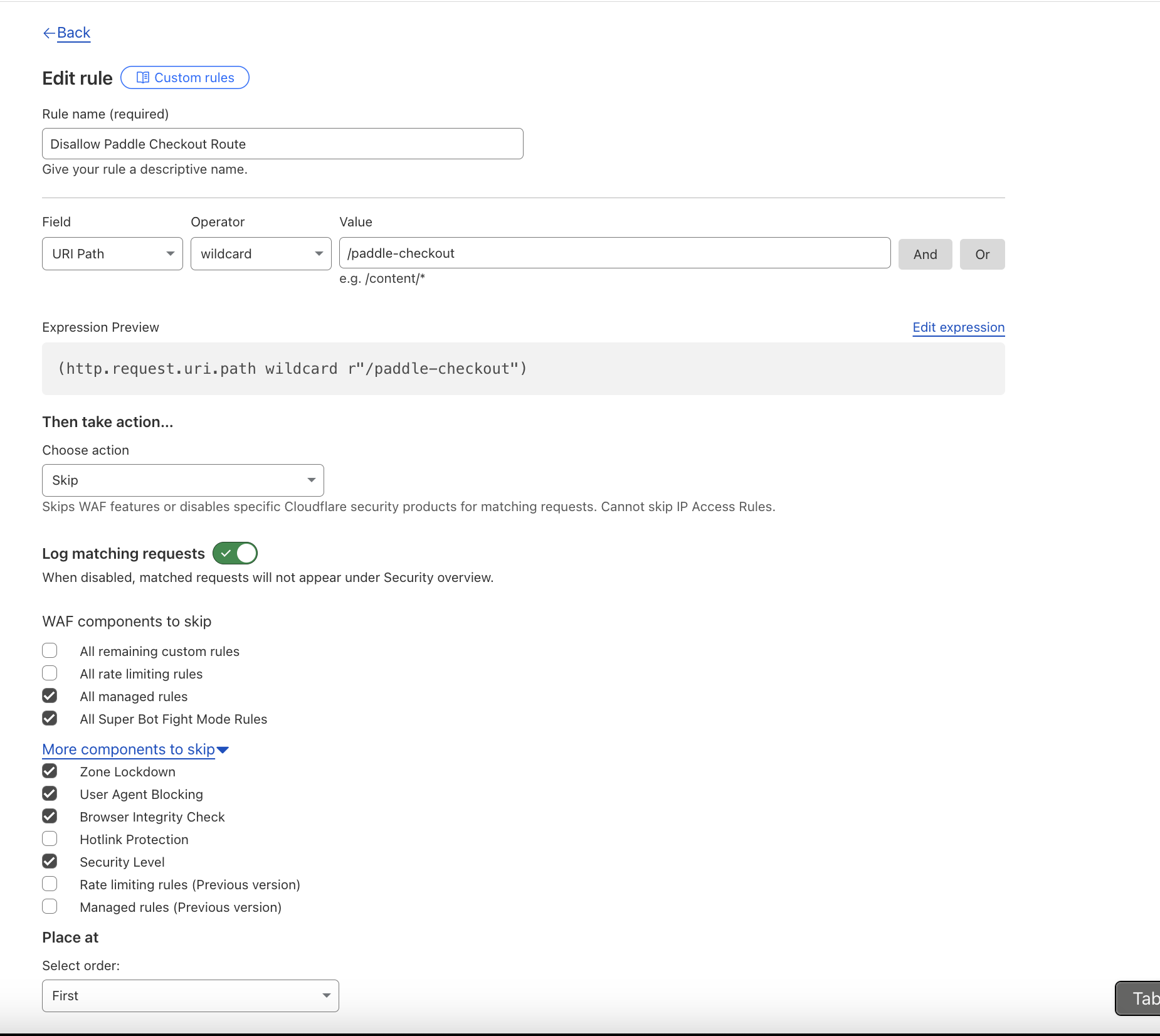Click the Or button
This screenshot has width=1160, height=1036.
click(982, 255)
